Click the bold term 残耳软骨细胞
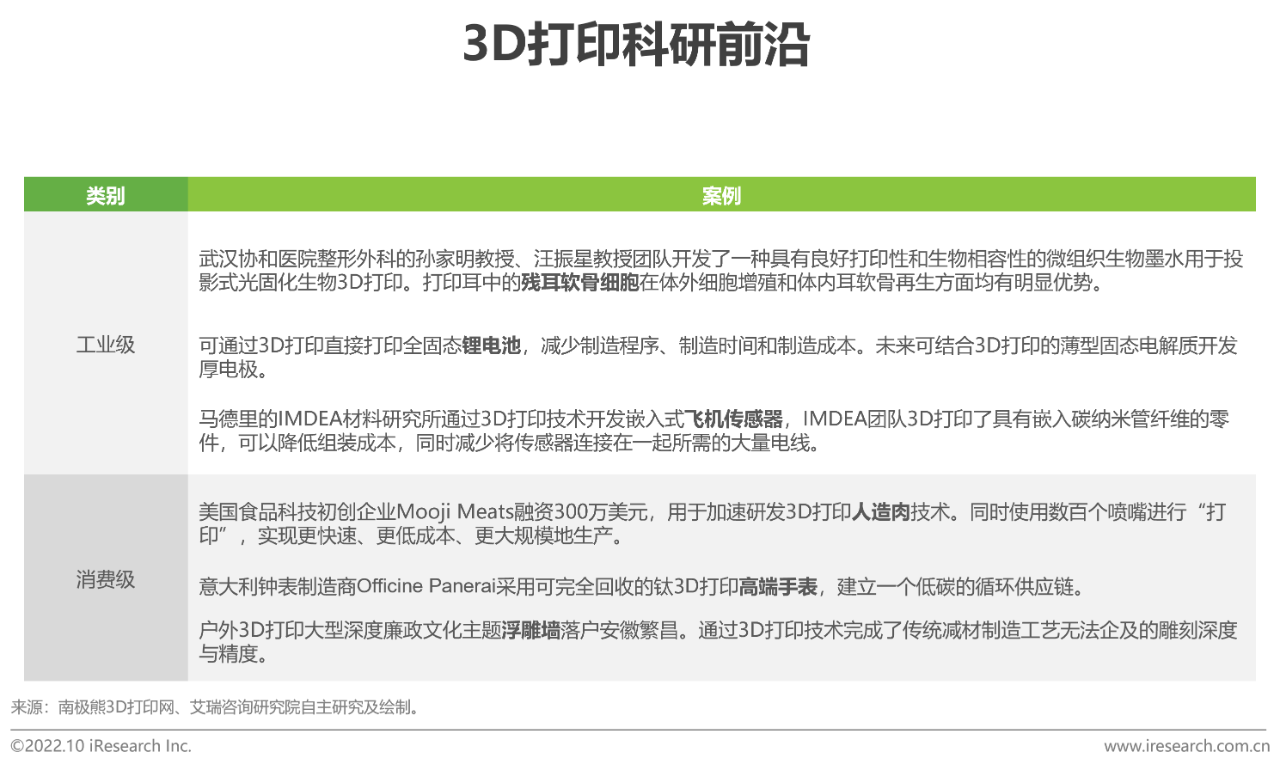This screenshot has height=770, width=1280. (x=579, y=283)
